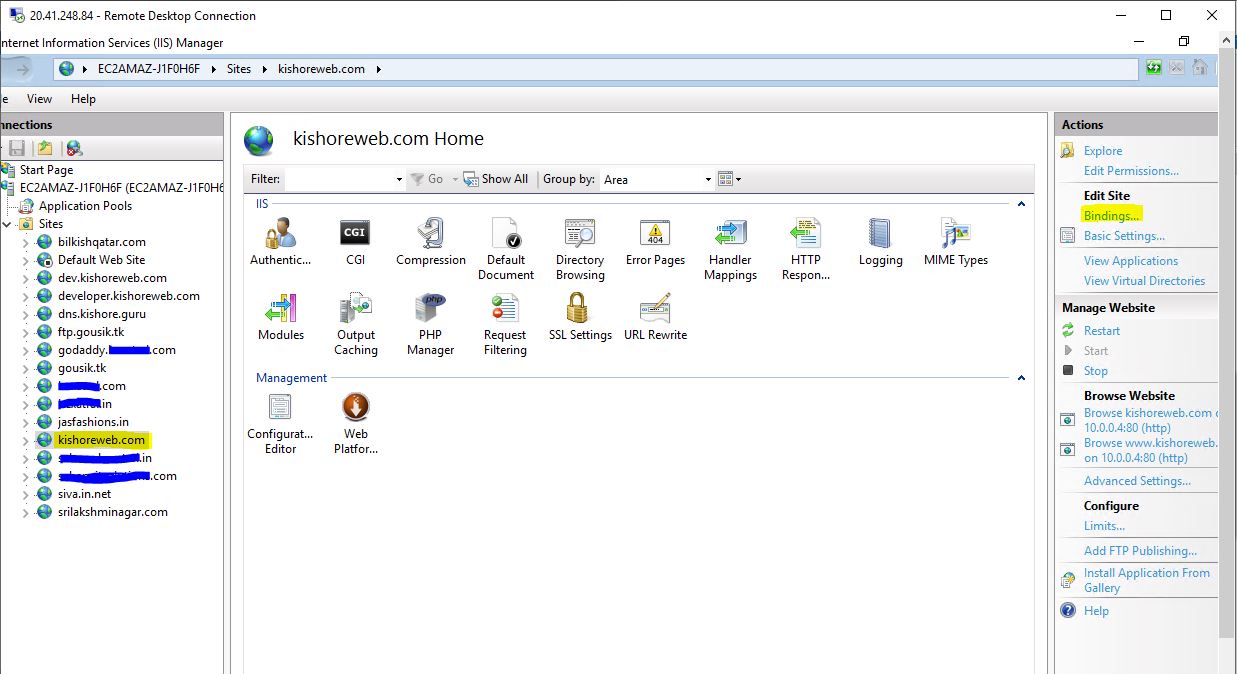Viewport: 1237px width, 674px height.
Task: Expand the jasfashions.in site node
Action: click(x=26, y=422)
